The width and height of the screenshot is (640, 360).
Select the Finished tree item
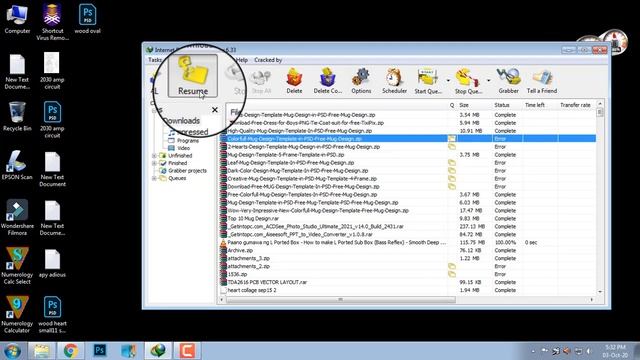tap(177, 163)
